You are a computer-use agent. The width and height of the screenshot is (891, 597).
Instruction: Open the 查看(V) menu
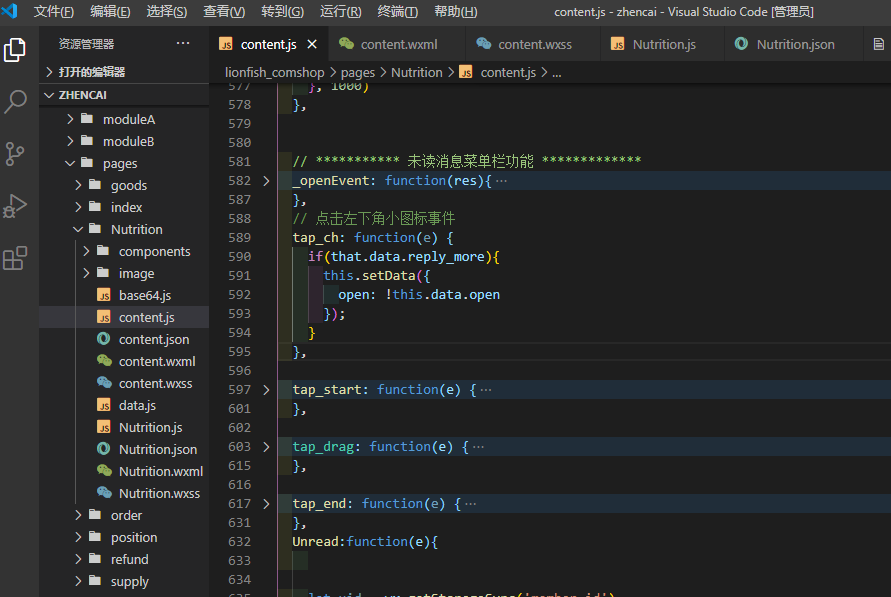224,11
